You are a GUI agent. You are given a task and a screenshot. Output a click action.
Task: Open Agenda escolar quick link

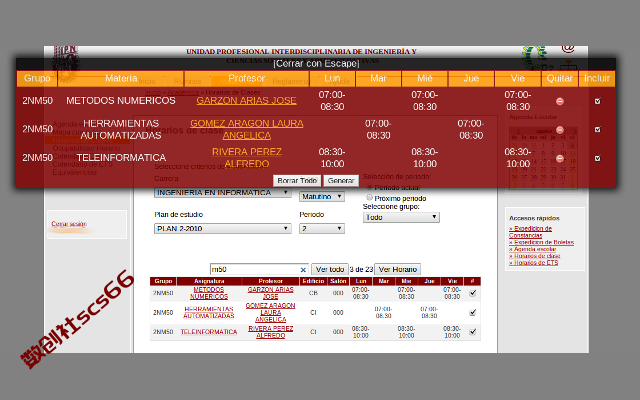tap(532, 249)
